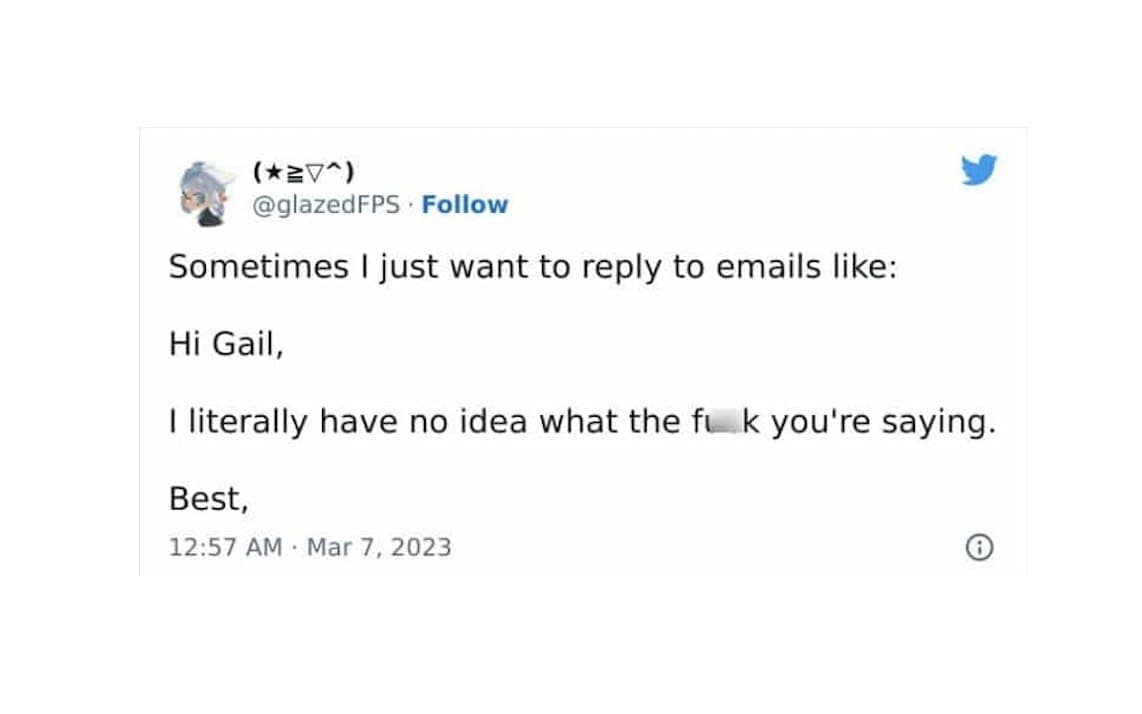Open the tweet info circle icon
Image resolution: width=1142 pixels, height=714 pixels.
(x=978, y=547)
